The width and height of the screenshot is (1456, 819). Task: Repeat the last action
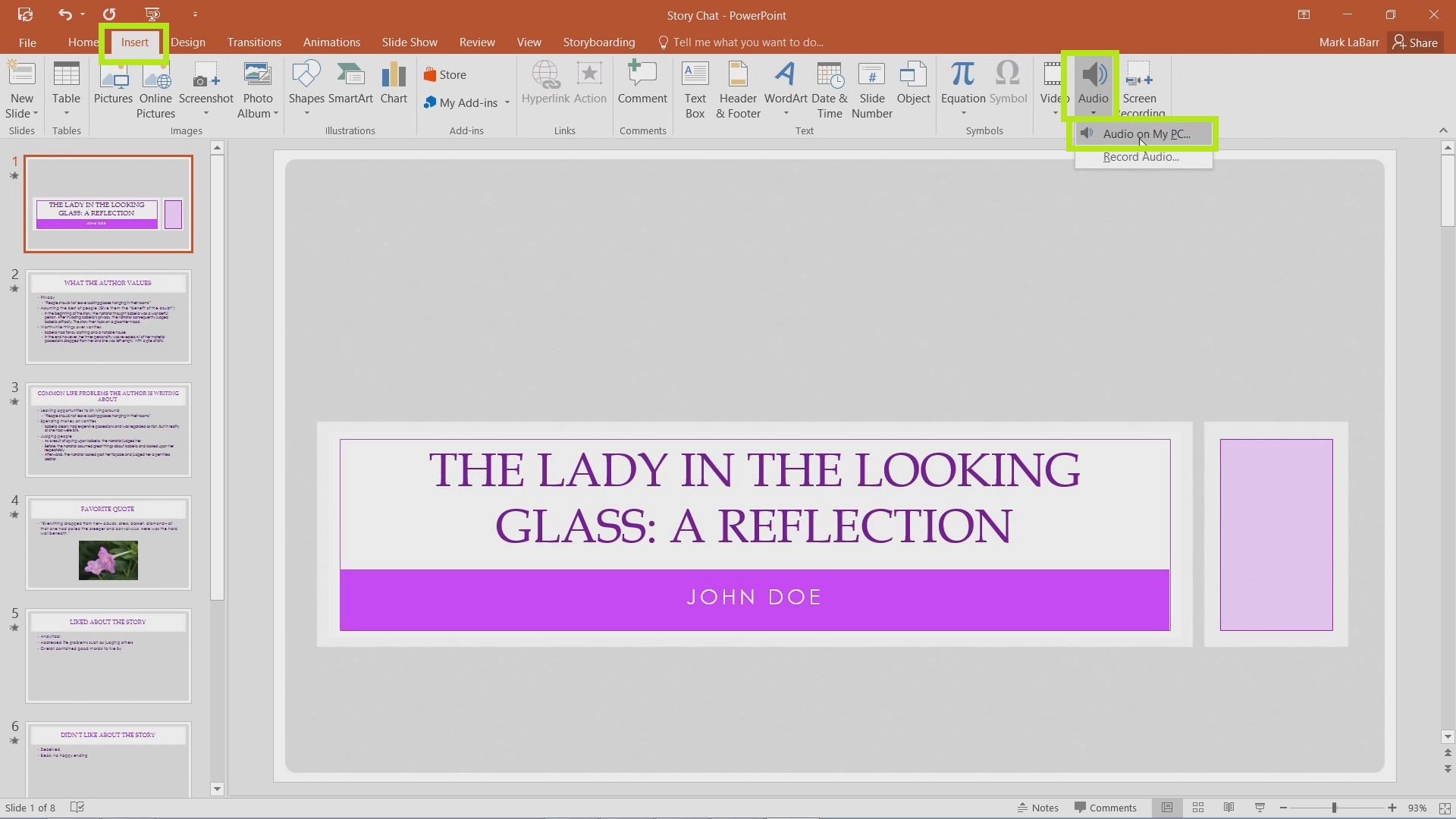click(x=109, y=14)
